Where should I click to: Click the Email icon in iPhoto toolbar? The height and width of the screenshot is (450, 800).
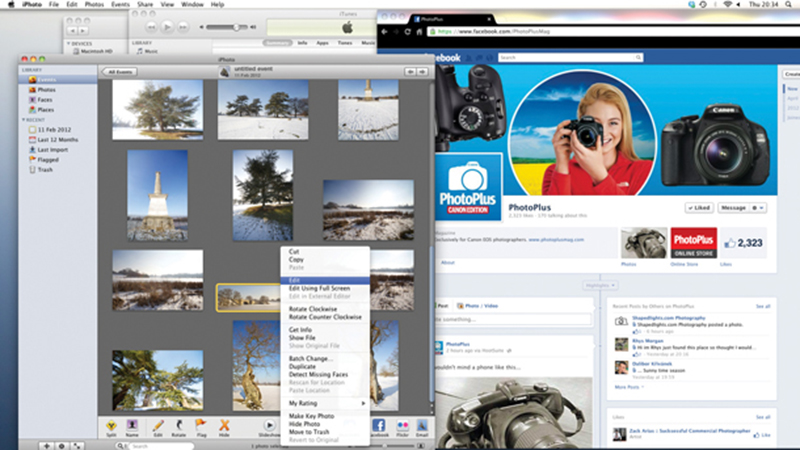422,428
